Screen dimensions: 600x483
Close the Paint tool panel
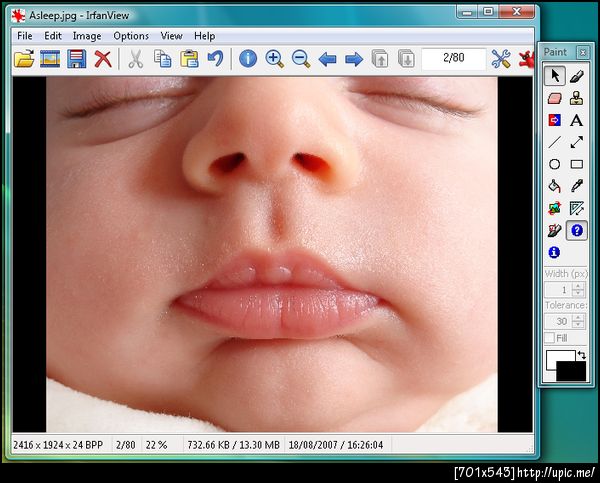583,52
